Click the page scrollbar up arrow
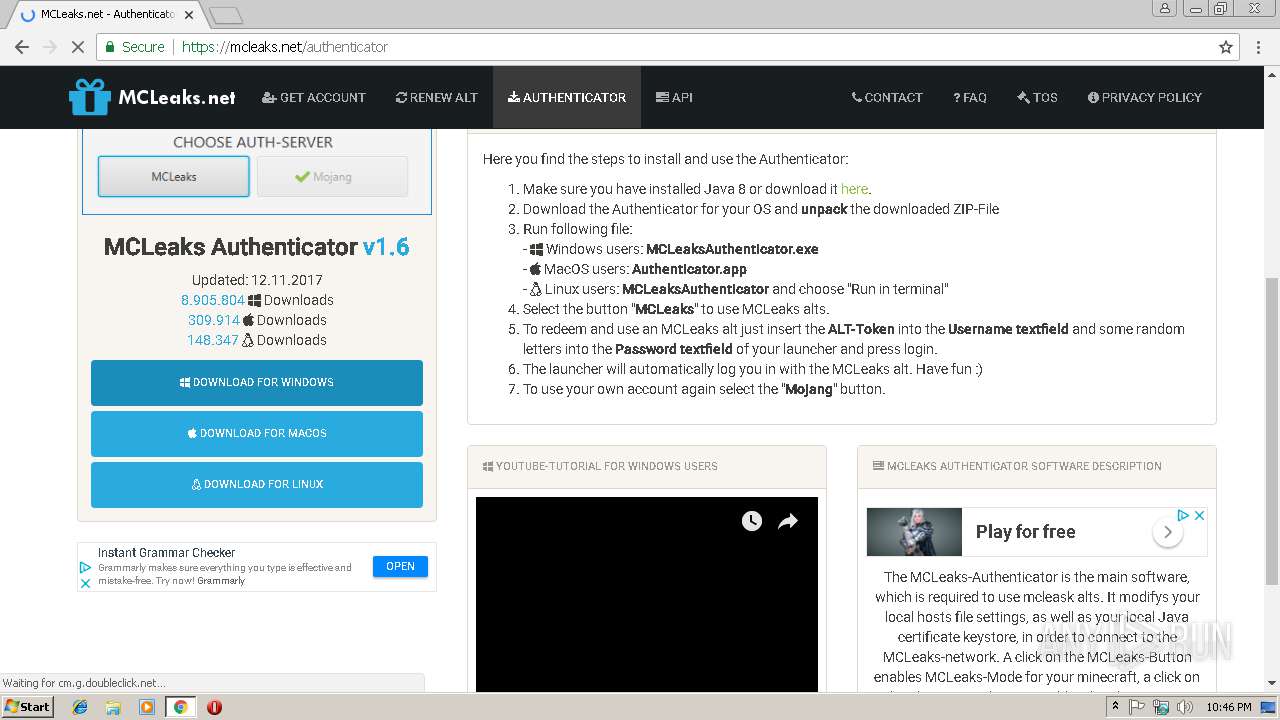1280x720 pixels. point(1272,74)
